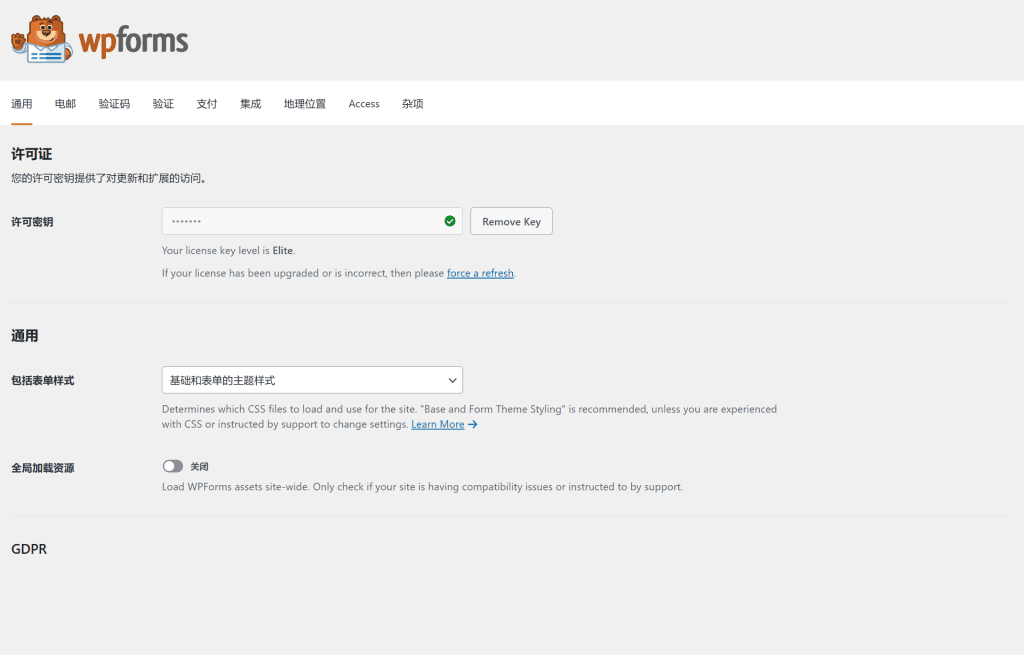
Task: Click the Remove Key button
Action: click(x=511, y=221)
